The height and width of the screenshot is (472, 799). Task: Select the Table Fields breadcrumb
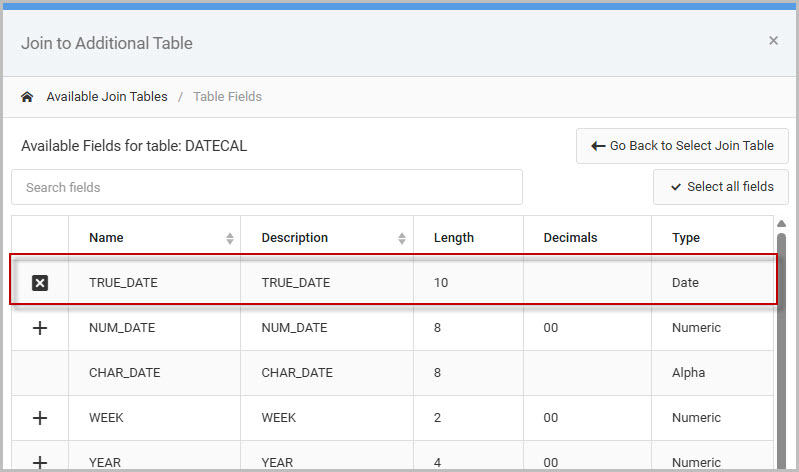(227, 97)
